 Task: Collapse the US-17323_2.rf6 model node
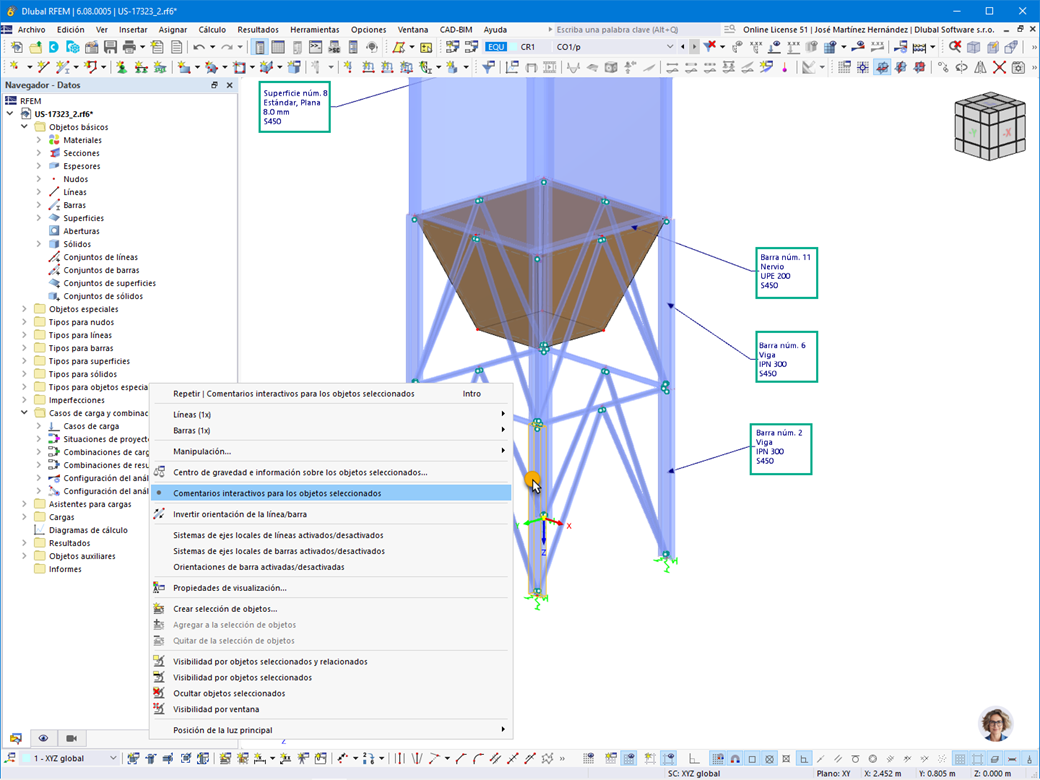(x=10, y=114)
